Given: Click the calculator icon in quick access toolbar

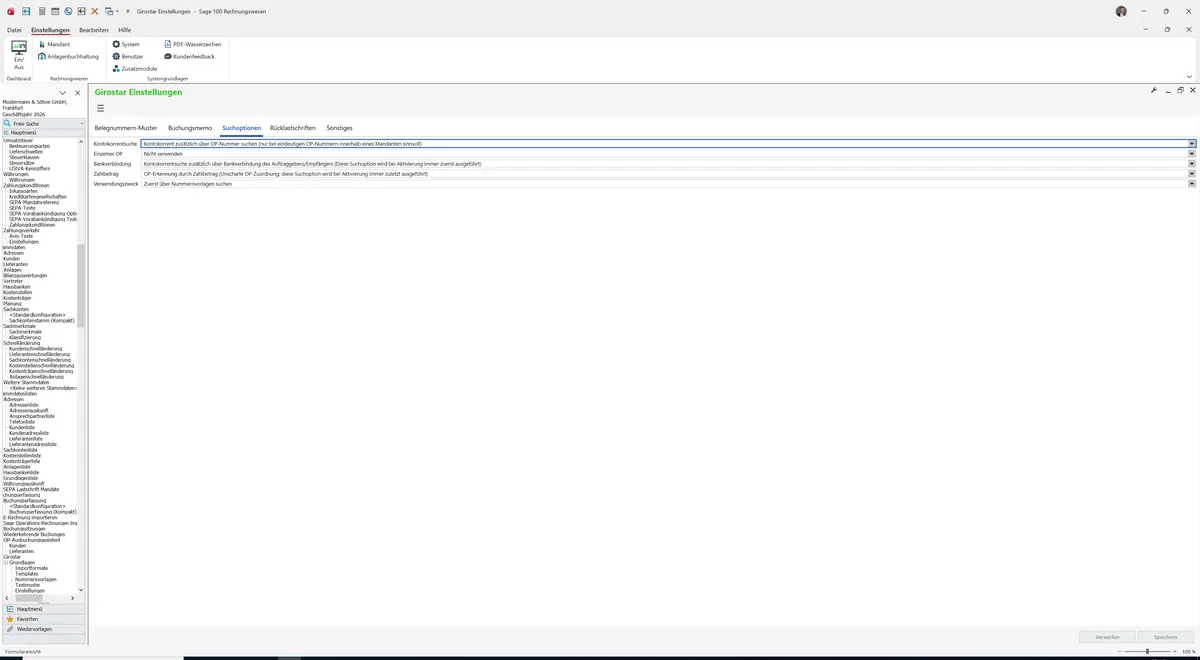Looking at the screenshot, I should click(41, 11).
